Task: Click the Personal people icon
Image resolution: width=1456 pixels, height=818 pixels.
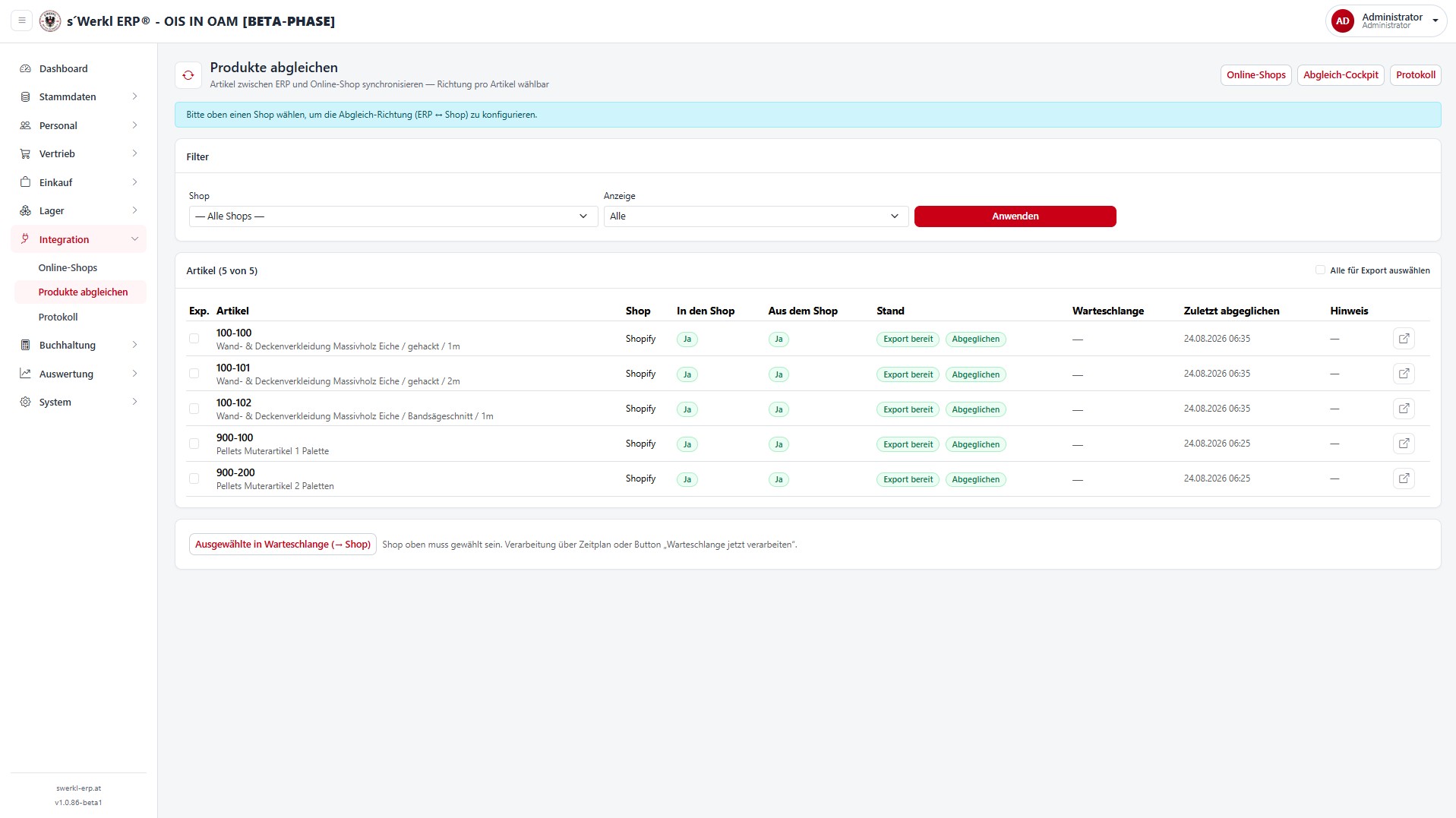Action: coord(25,125)
